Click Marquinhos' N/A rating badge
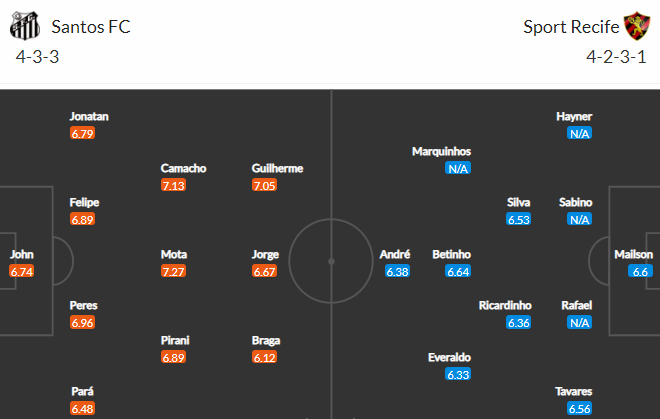 [458, 168]
